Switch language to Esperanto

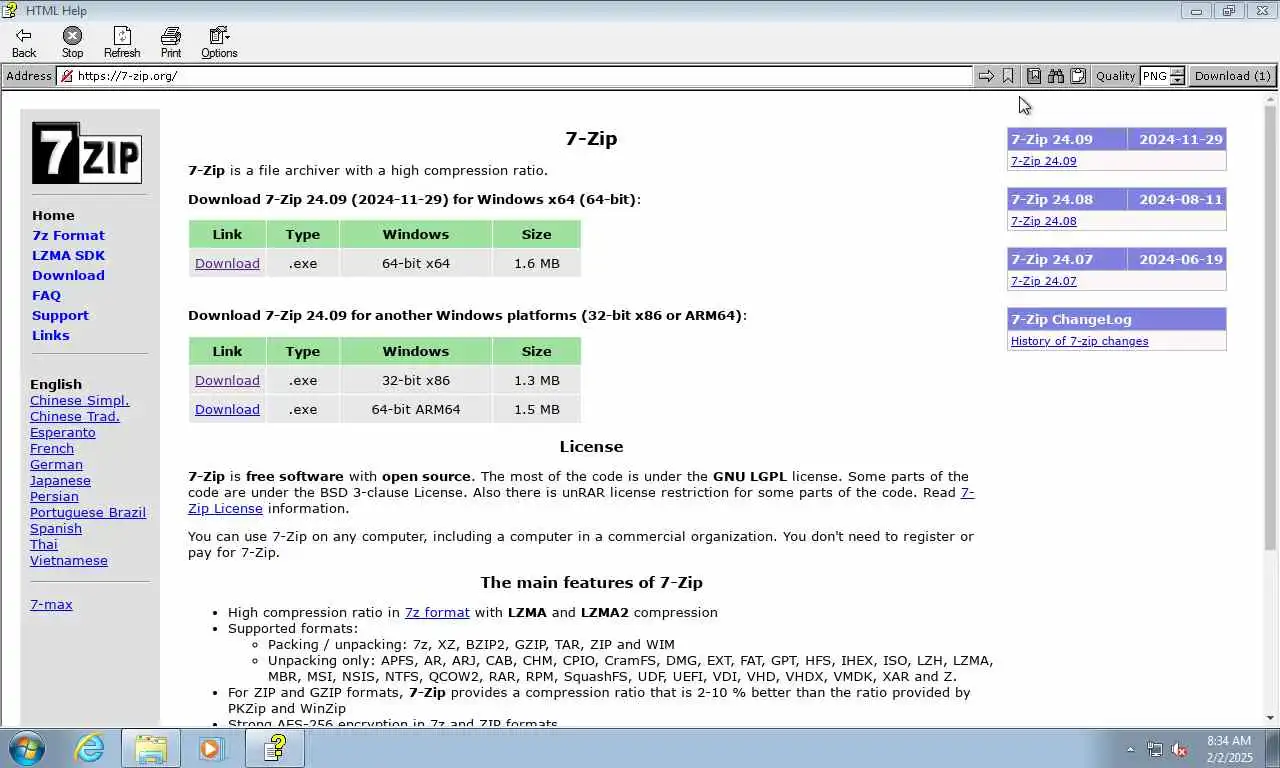(62, 432)
